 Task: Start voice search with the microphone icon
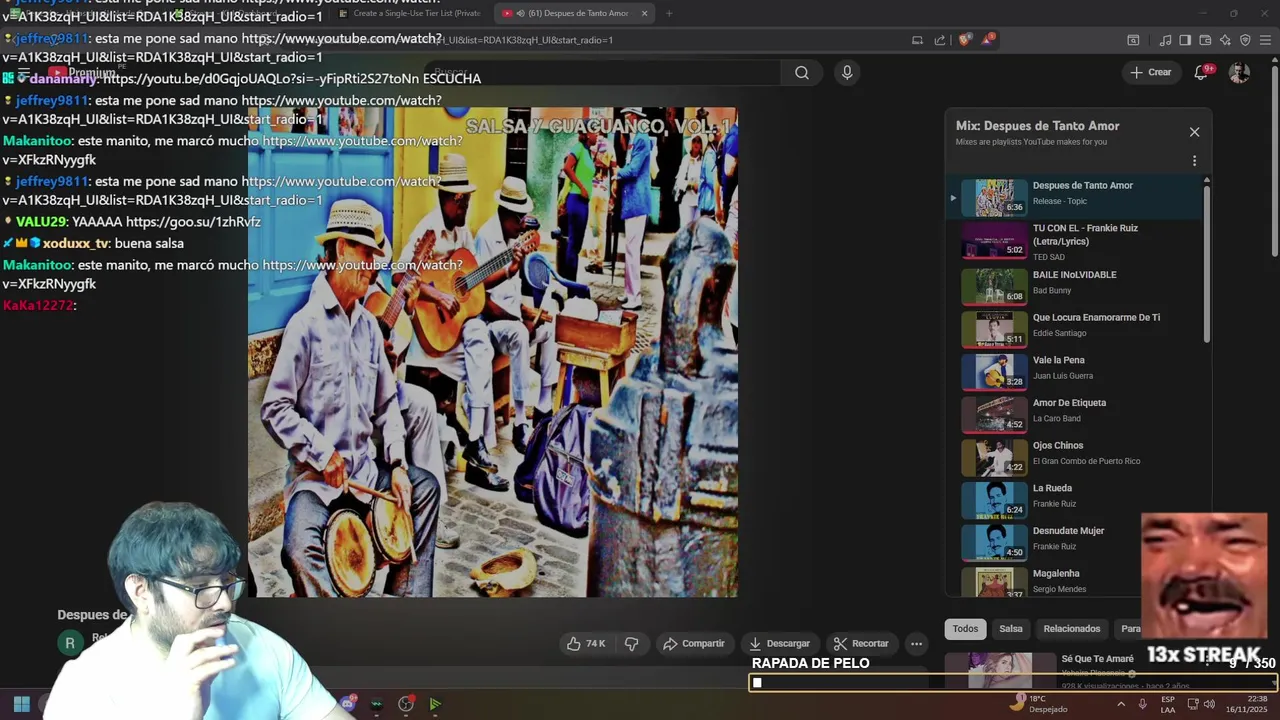pos(847,72)
